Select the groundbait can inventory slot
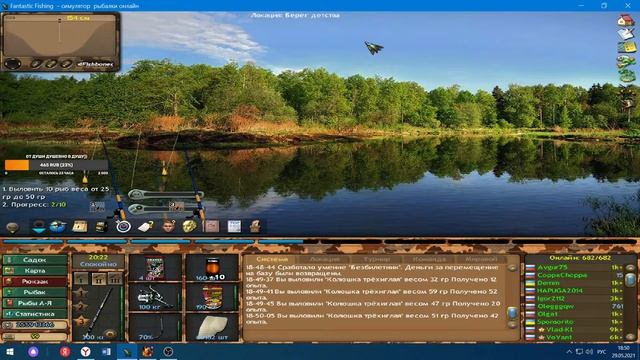 (x=212, y=297)
